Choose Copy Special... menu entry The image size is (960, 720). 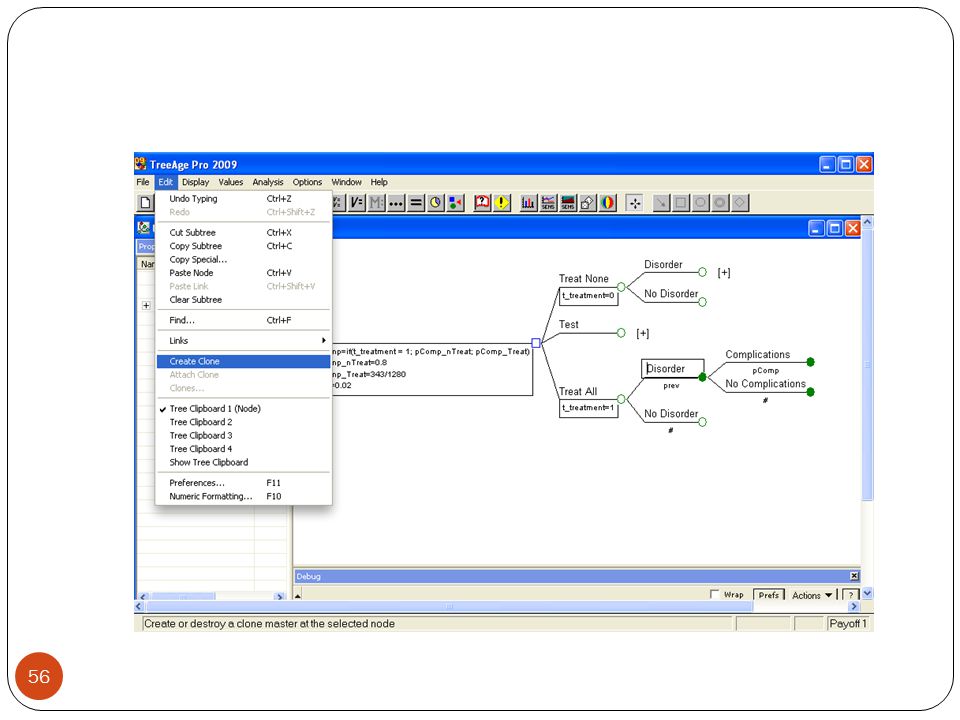244,260
